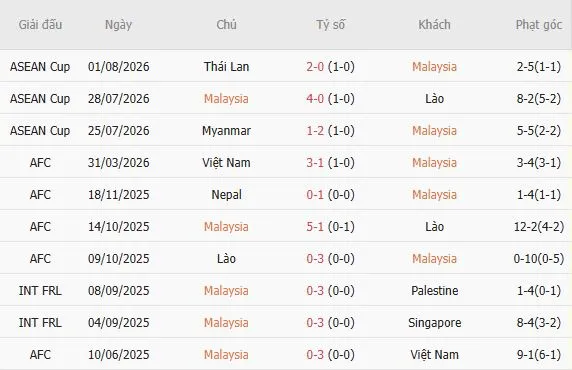Screen dimensions: 572x370
Task: Open corner stats 0-10(0-5)
Action: 539,259
